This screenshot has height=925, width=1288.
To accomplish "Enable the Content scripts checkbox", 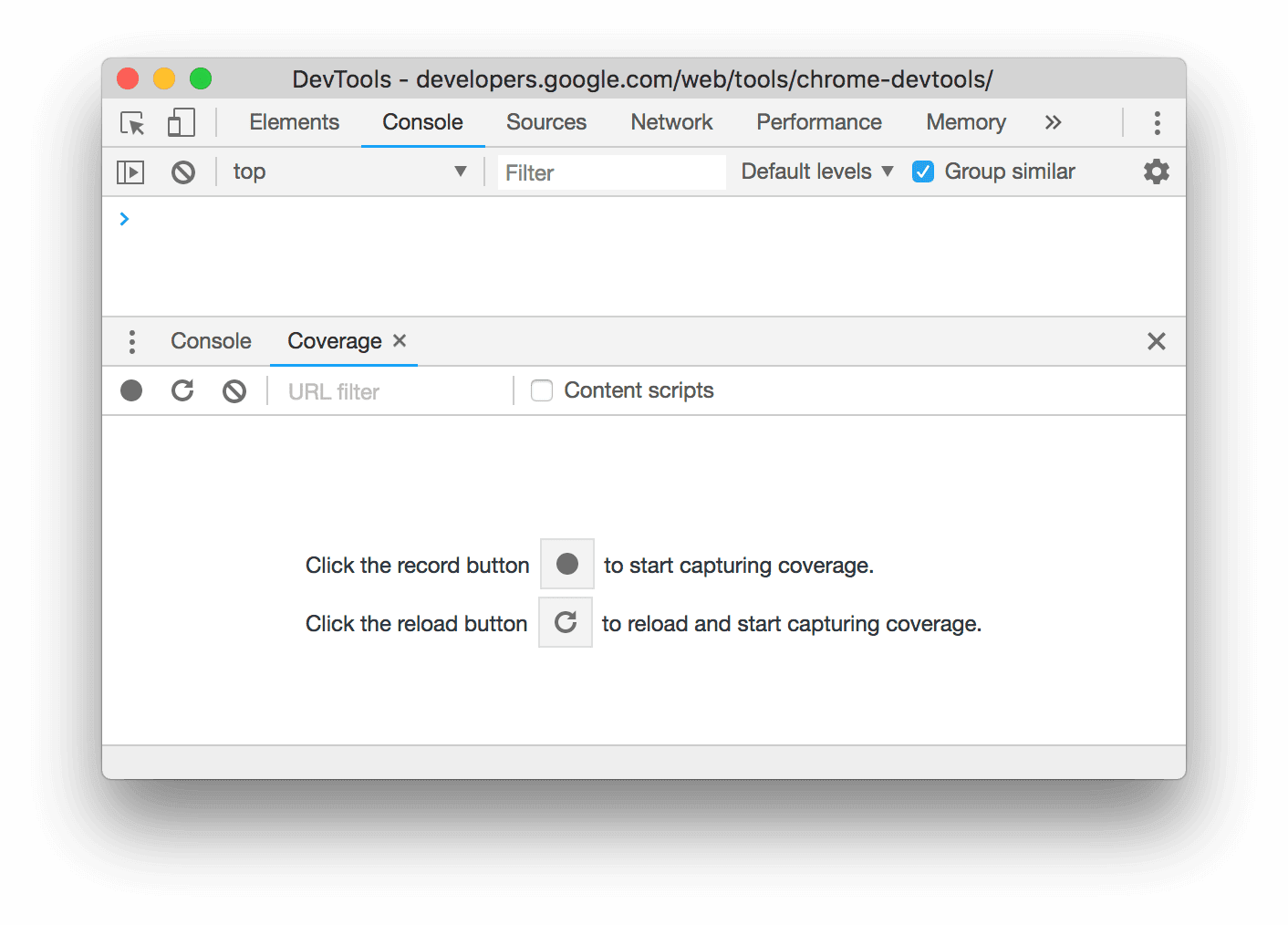I will point(542,391).
